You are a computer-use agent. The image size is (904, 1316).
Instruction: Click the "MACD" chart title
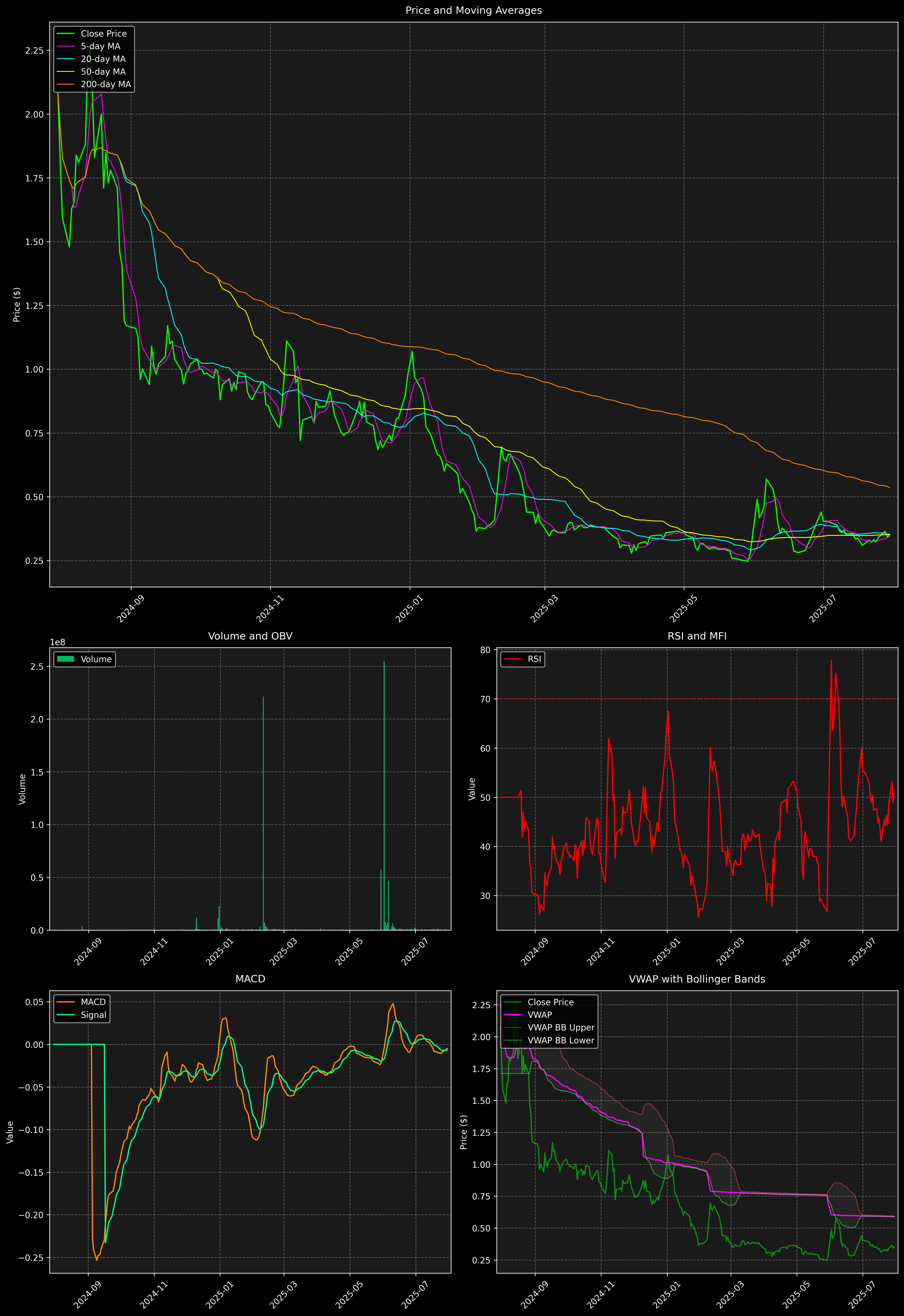coord(250,979)
